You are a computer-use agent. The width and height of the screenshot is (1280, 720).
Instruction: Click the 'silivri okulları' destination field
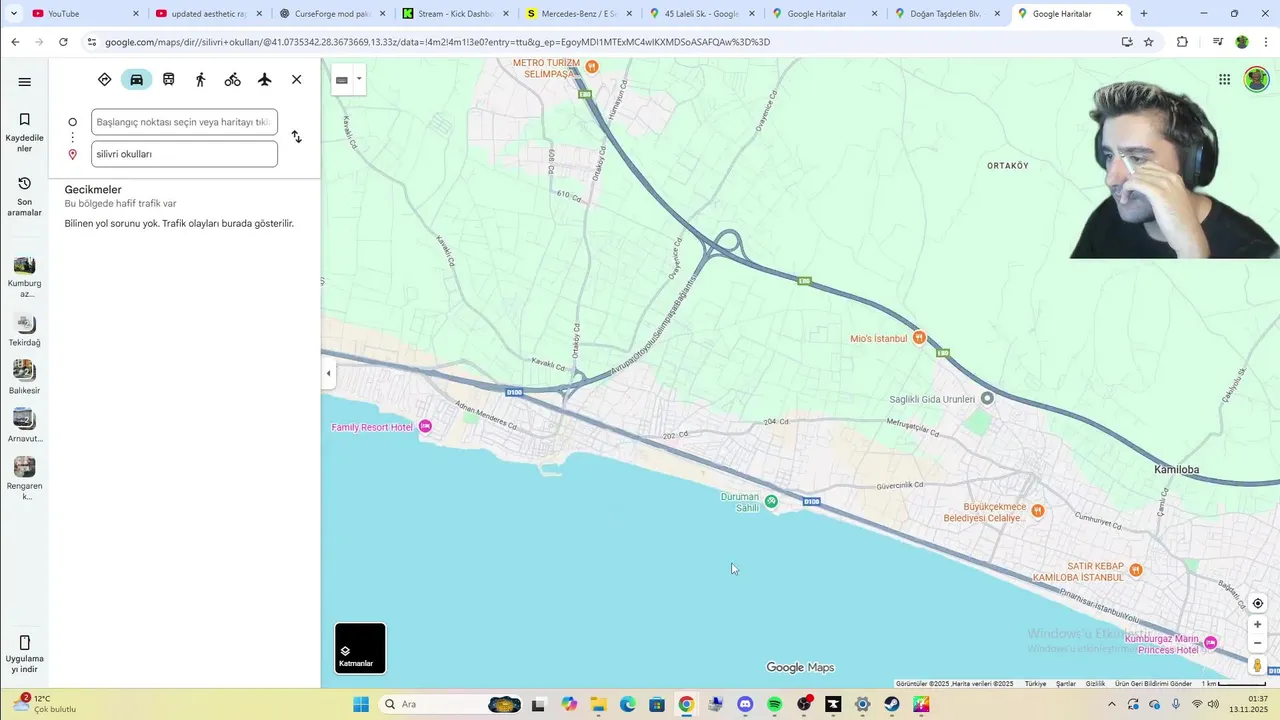(184, 154)
